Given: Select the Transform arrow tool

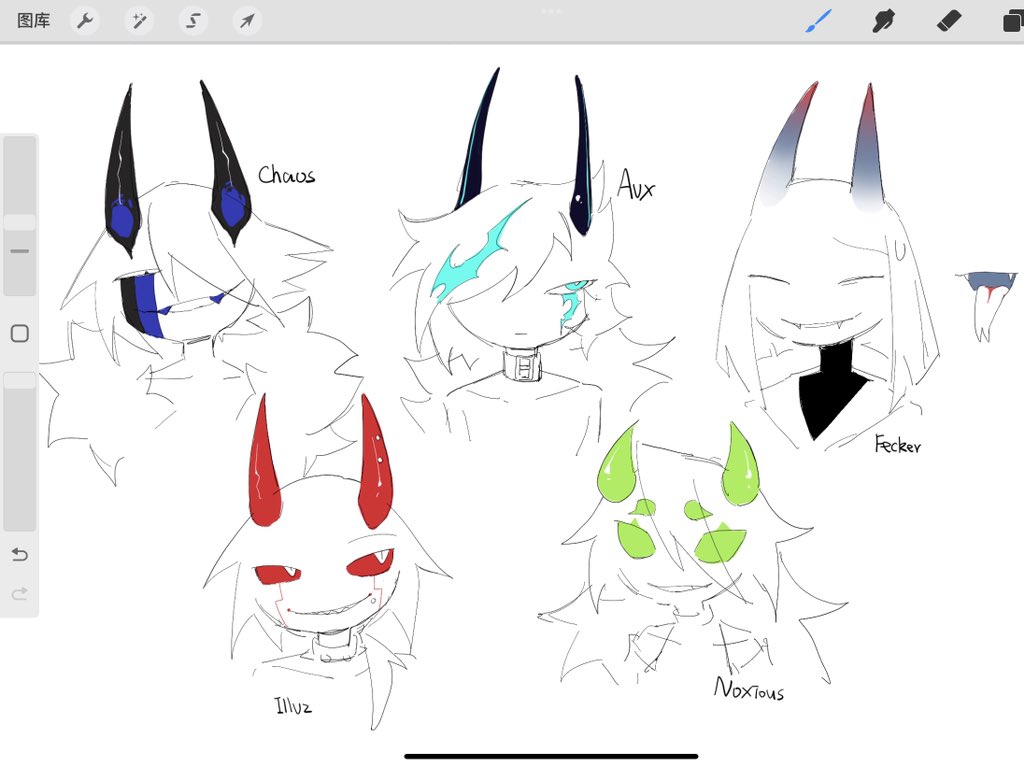Looking at the screenshot, I should pos(247,20).
